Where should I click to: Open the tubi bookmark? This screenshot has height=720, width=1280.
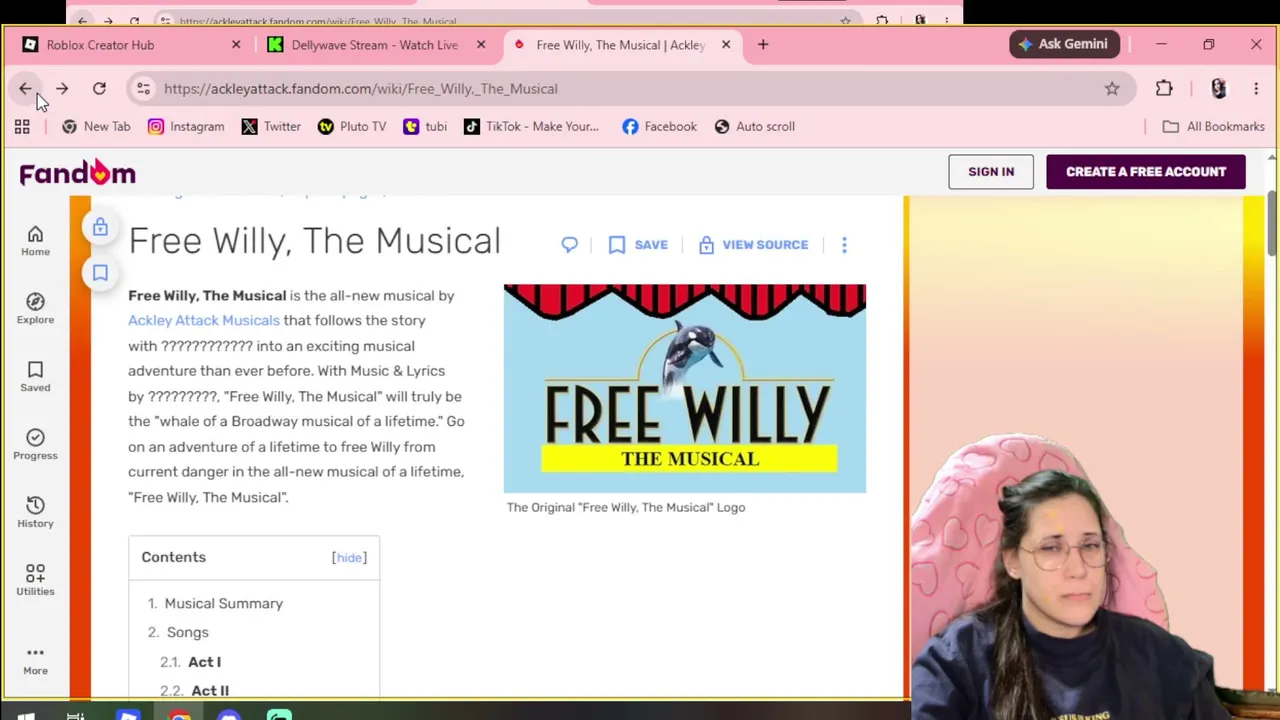(x=425, y=126)
